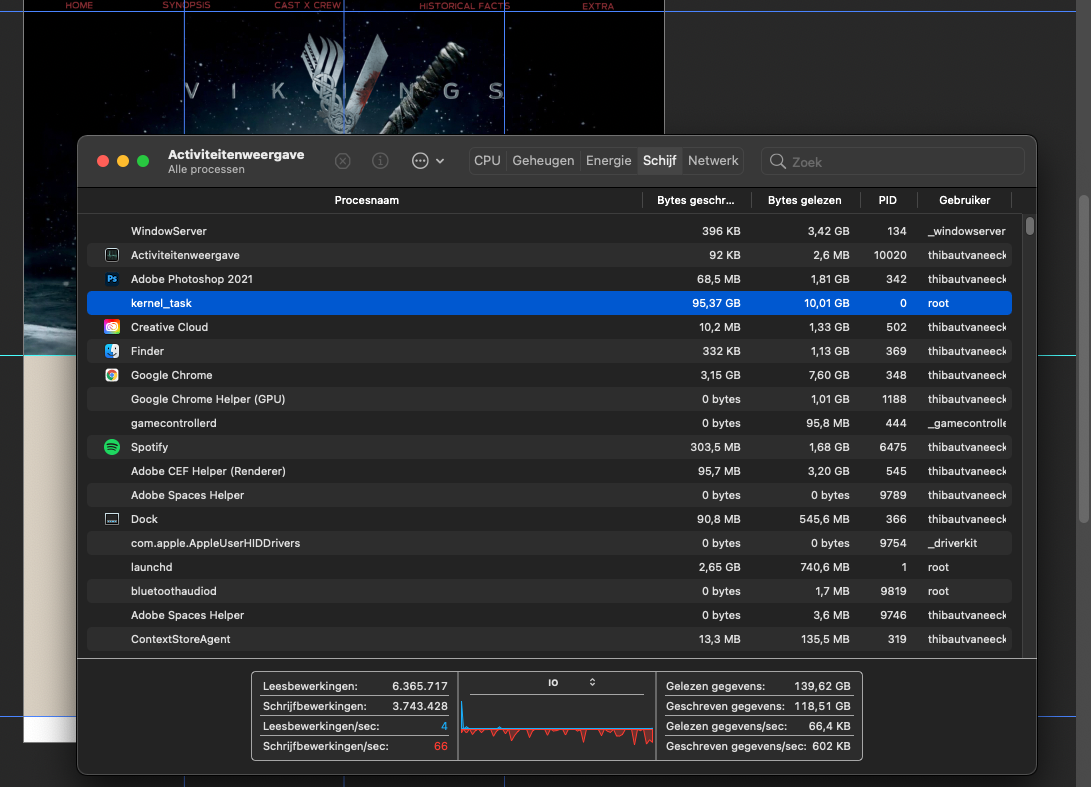1091x787 pixels.
Task: Click the Activiteitenweergave process icon
Action: pos(112,255)
